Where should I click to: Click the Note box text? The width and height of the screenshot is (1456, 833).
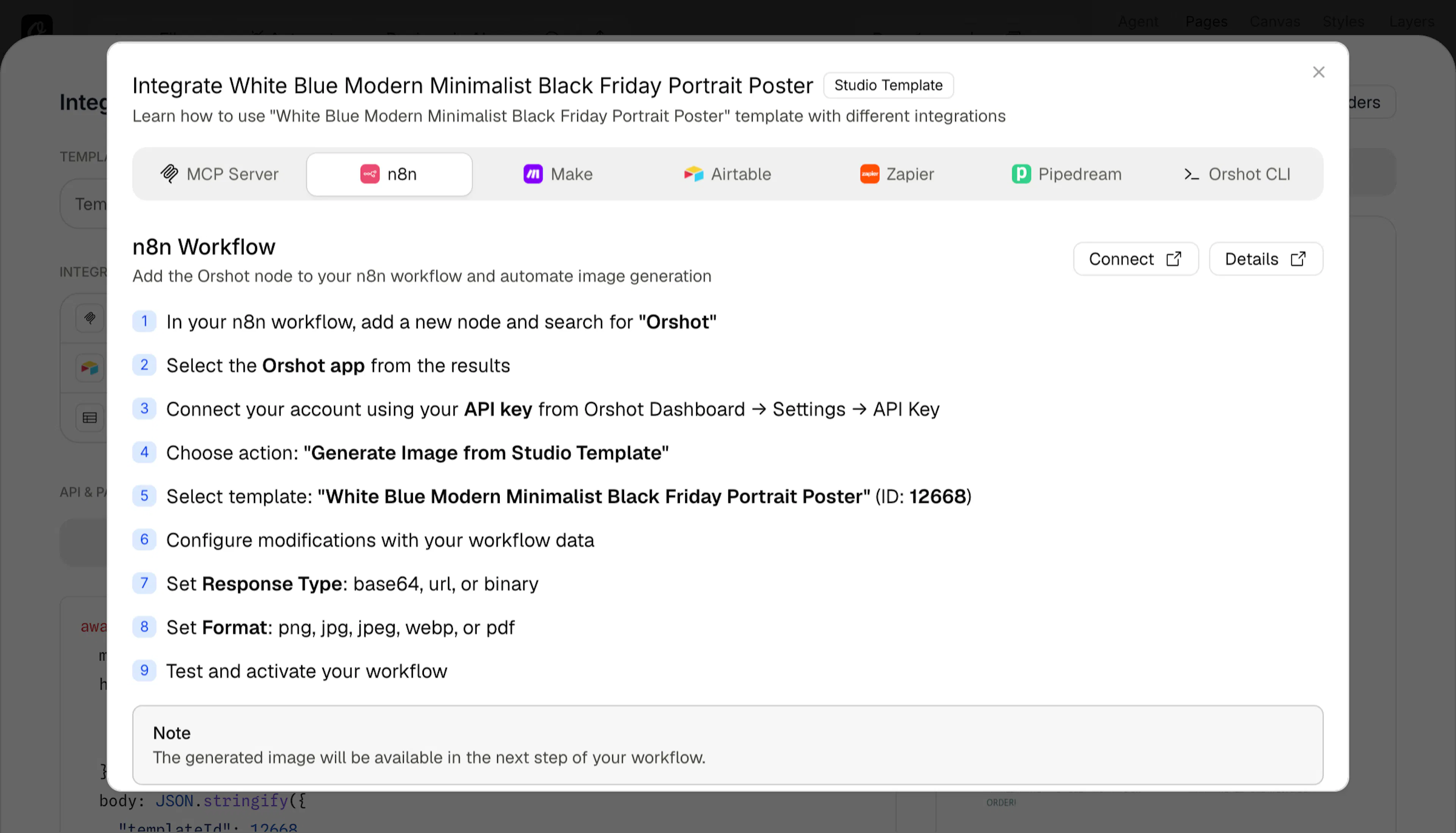429,758
